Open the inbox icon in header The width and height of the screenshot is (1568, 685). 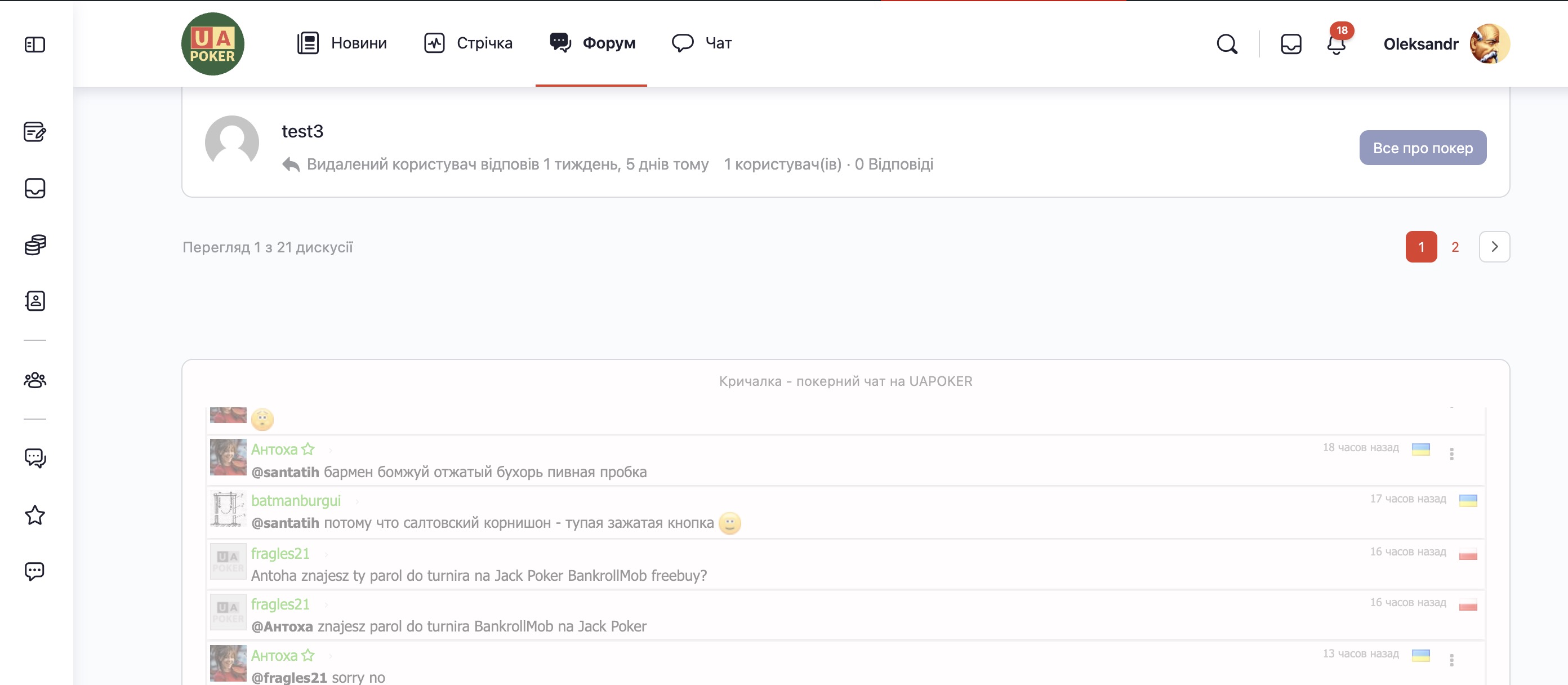tap(1290, 44)
